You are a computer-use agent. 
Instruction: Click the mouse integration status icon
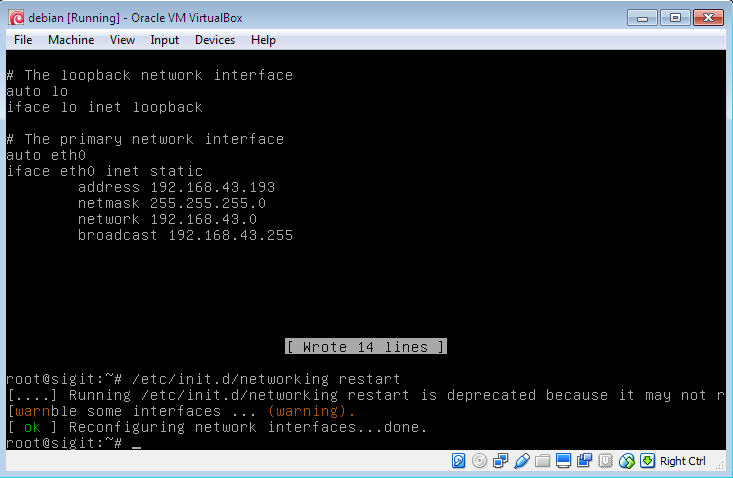[627, 461]
